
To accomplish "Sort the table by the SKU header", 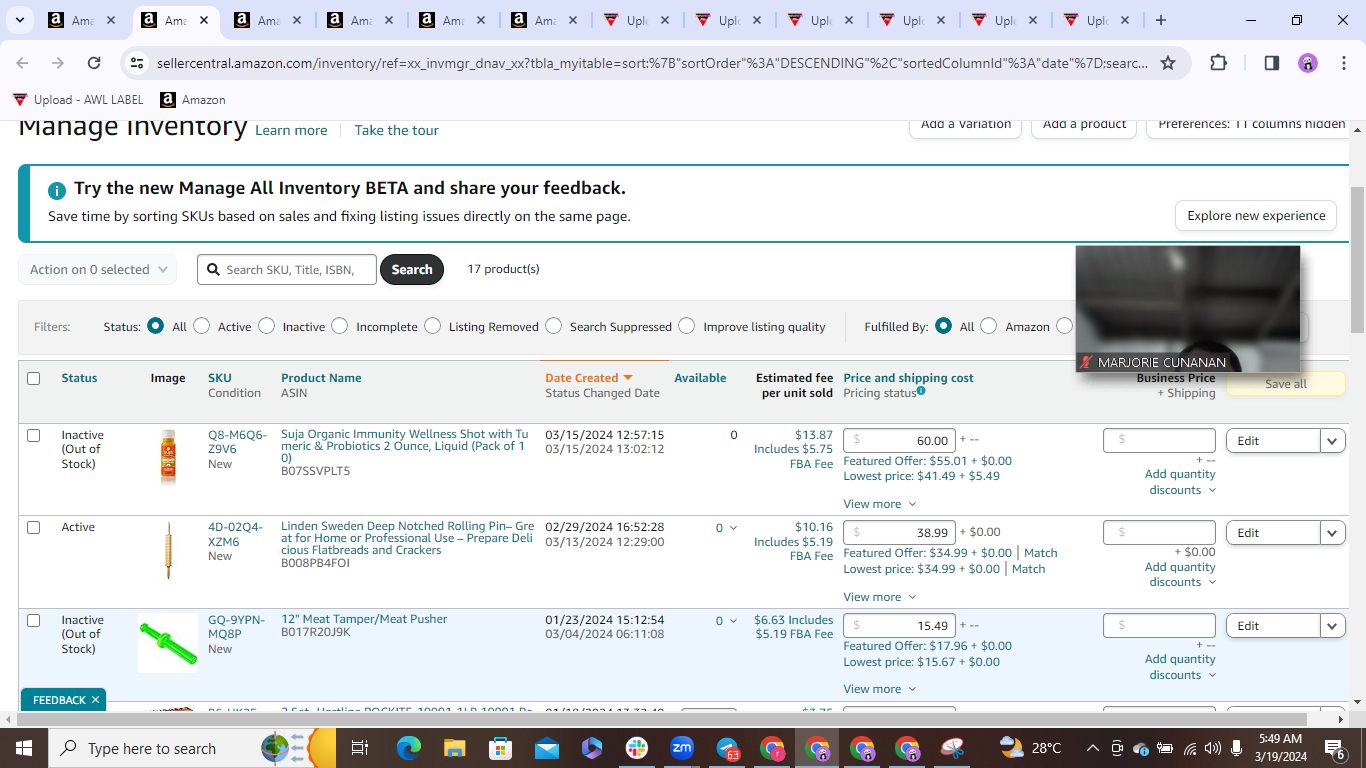I will [219, 378].
